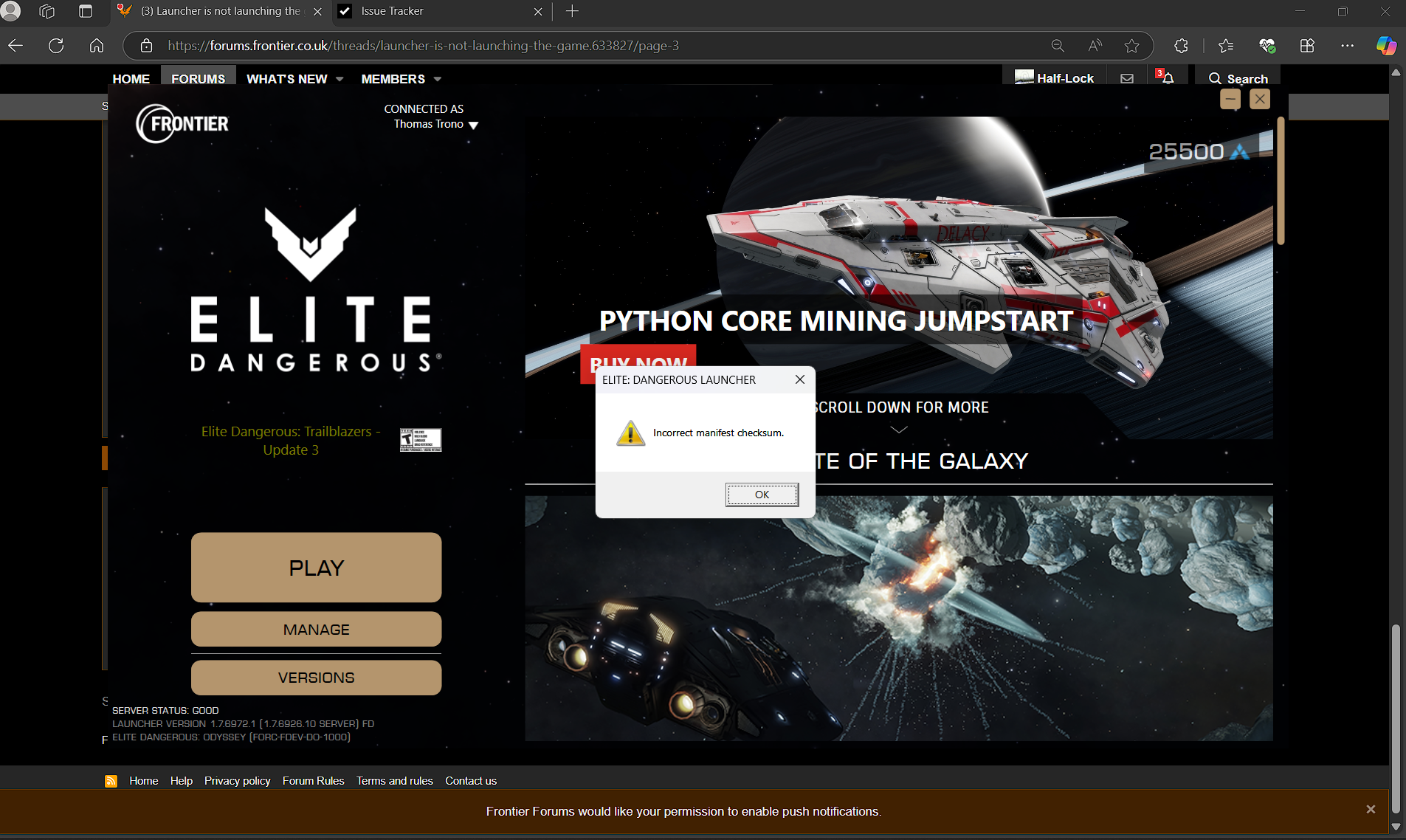This screenshot has height=840, width=1406.
Task: Click the Frontier logo in launcher
Action: click(x=182, y=123)
